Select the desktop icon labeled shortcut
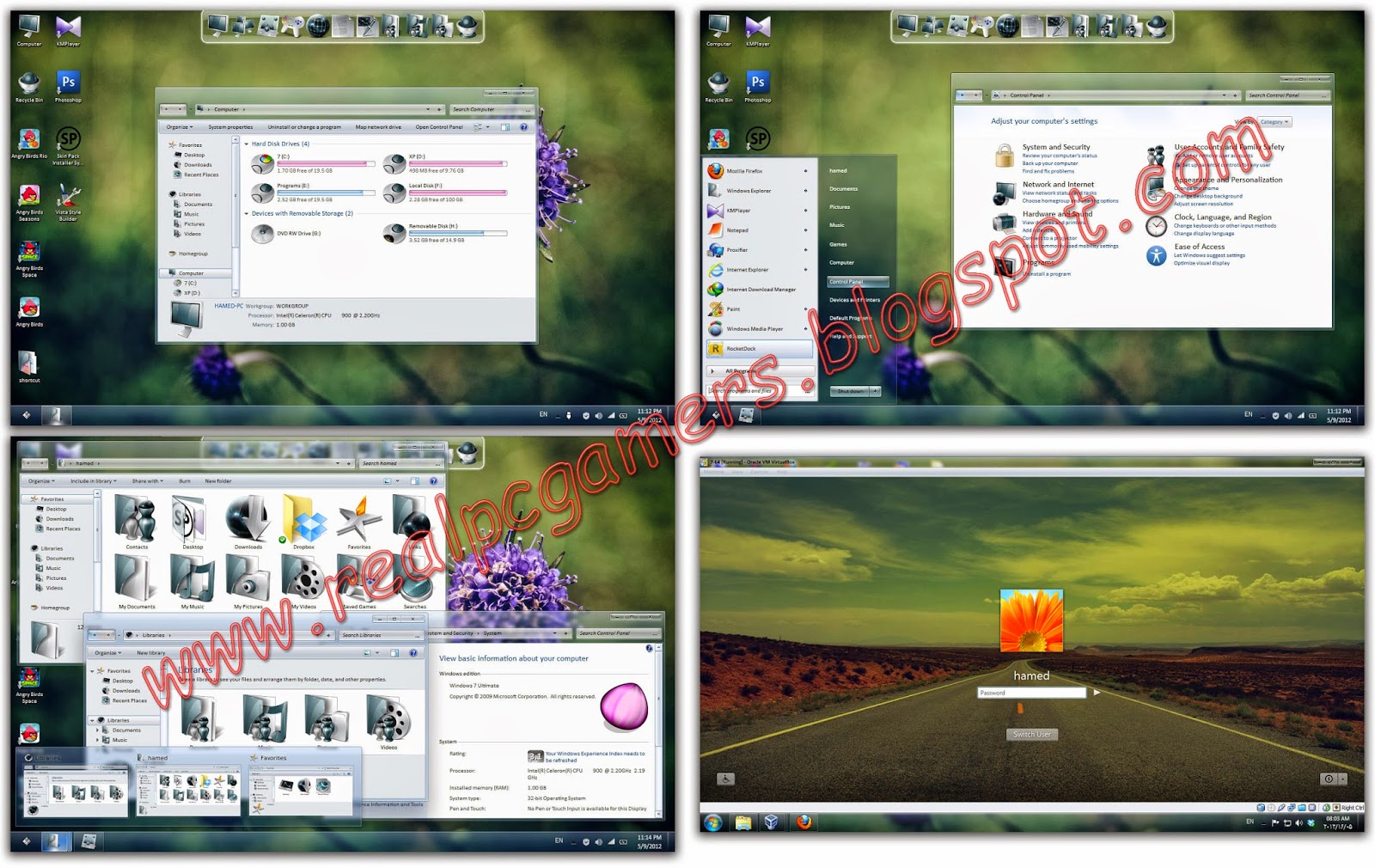The height and width of the screenshot is (868, 1375). pos(29,367)
